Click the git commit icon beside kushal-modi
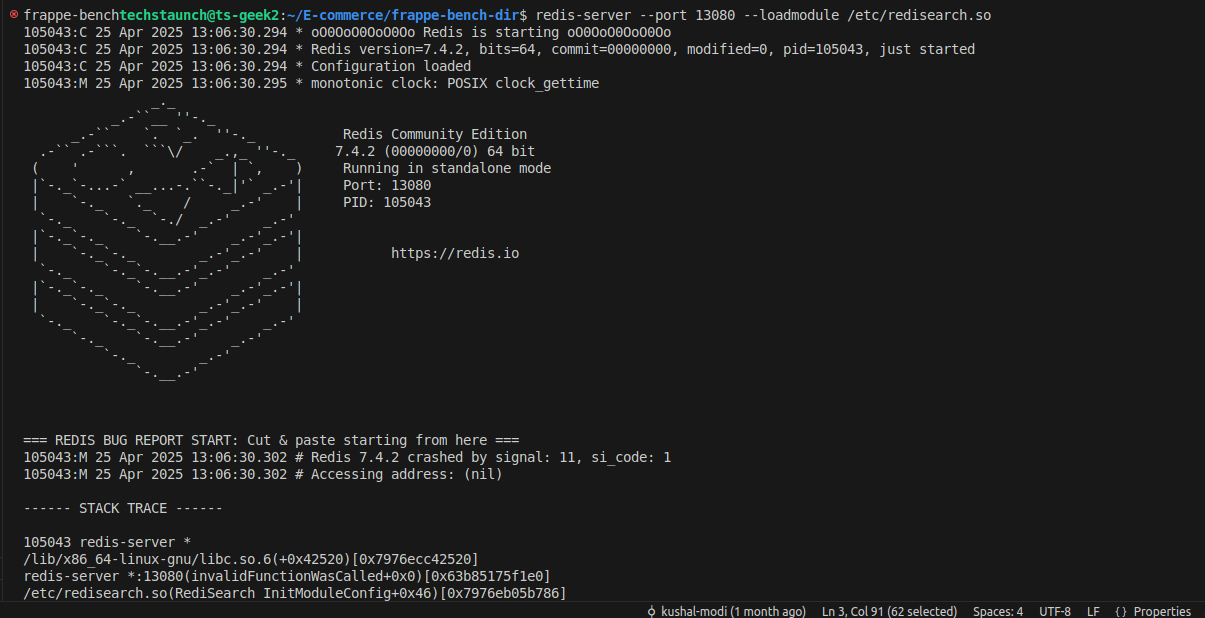 point(652,611)
